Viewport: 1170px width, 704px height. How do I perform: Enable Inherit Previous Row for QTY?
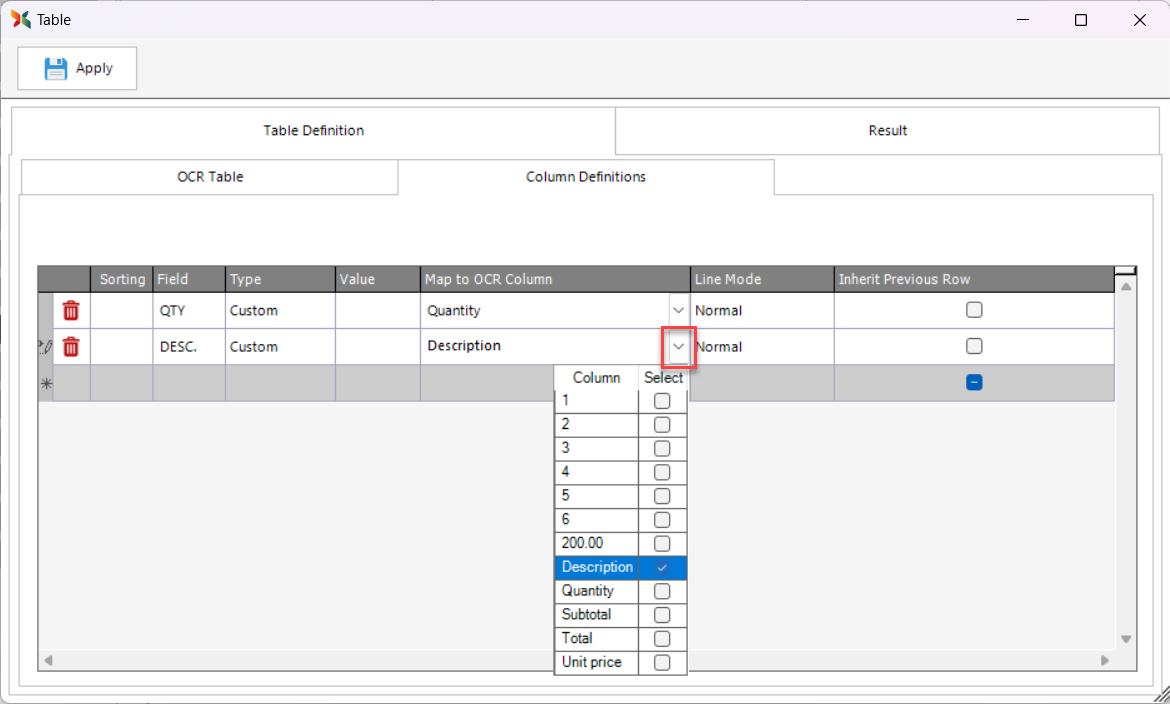974,310
